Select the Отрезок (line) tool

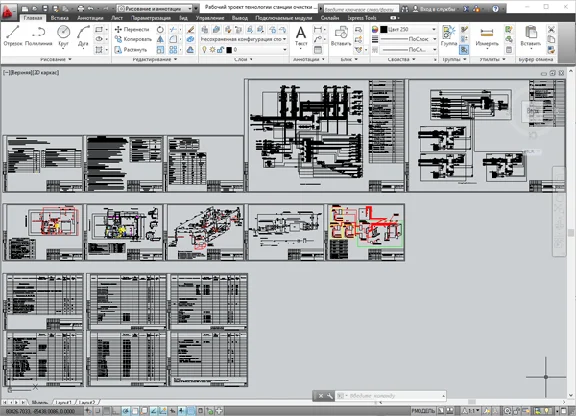pyautogui.click(x=13, y=36)
